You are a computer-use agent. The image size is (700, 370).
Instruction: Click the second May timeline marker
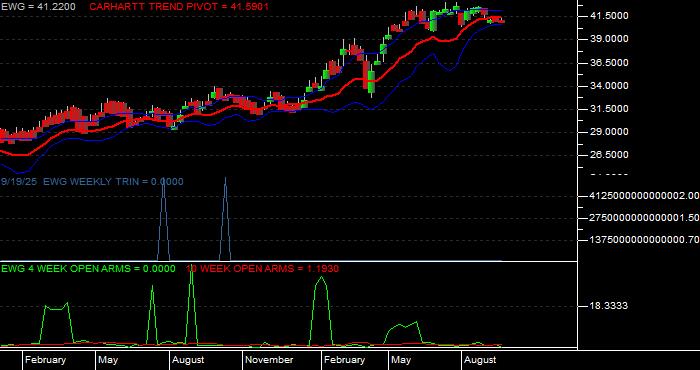[401, 360]
